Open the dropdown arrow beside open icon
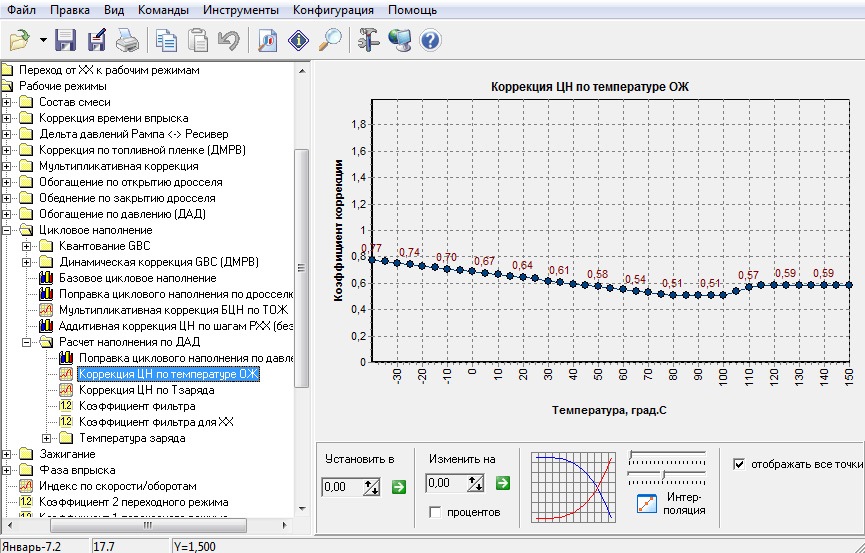865x553 pixels. click(43, 40)
